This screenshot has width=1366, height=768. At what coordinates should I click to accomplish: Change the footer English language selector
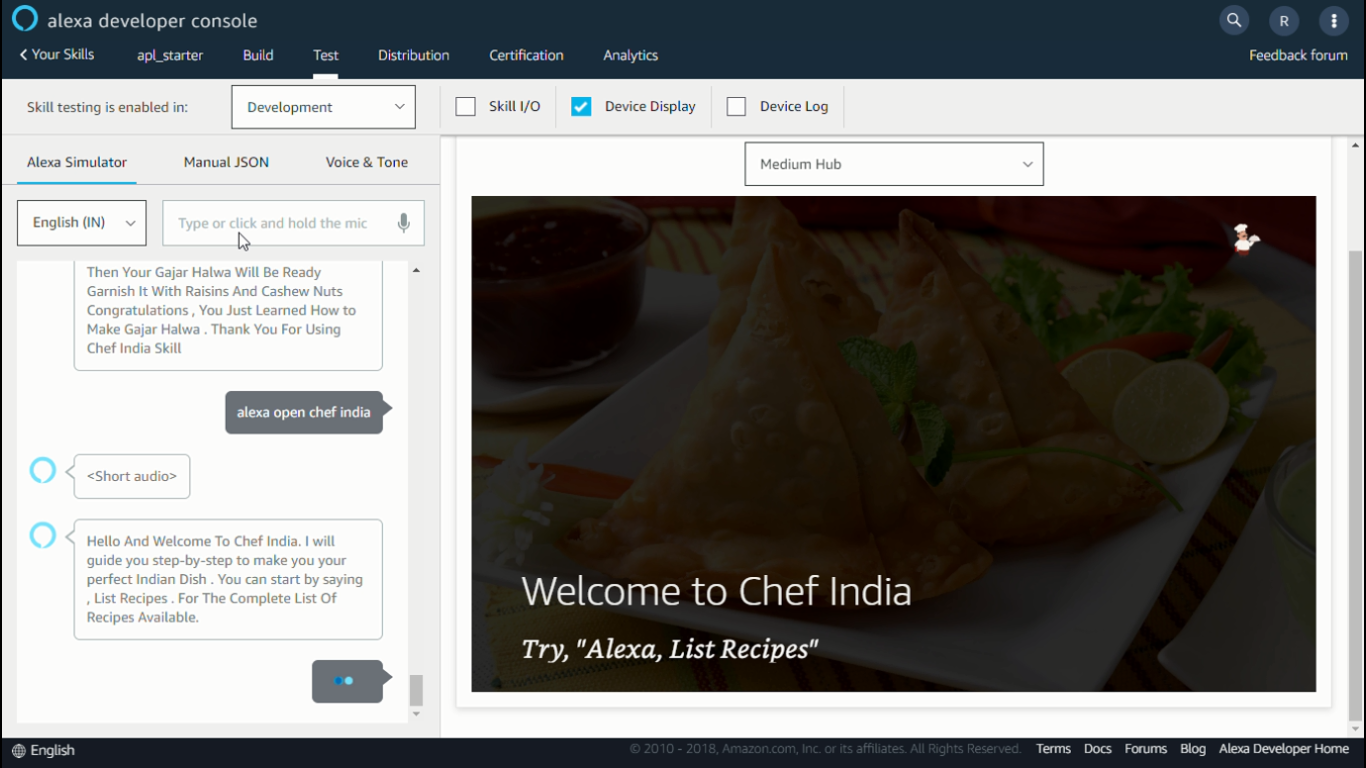(x=44, y=750)
